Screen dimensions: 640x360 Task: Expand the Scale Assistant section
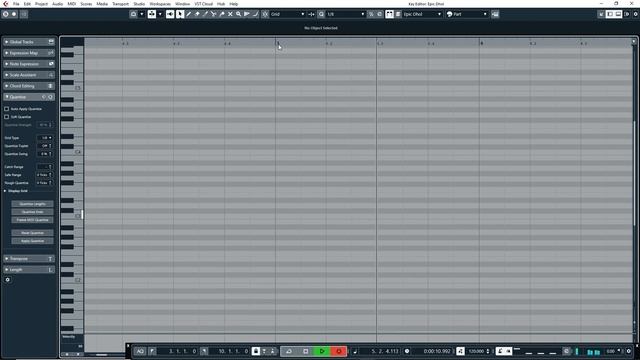coord(29,75)
